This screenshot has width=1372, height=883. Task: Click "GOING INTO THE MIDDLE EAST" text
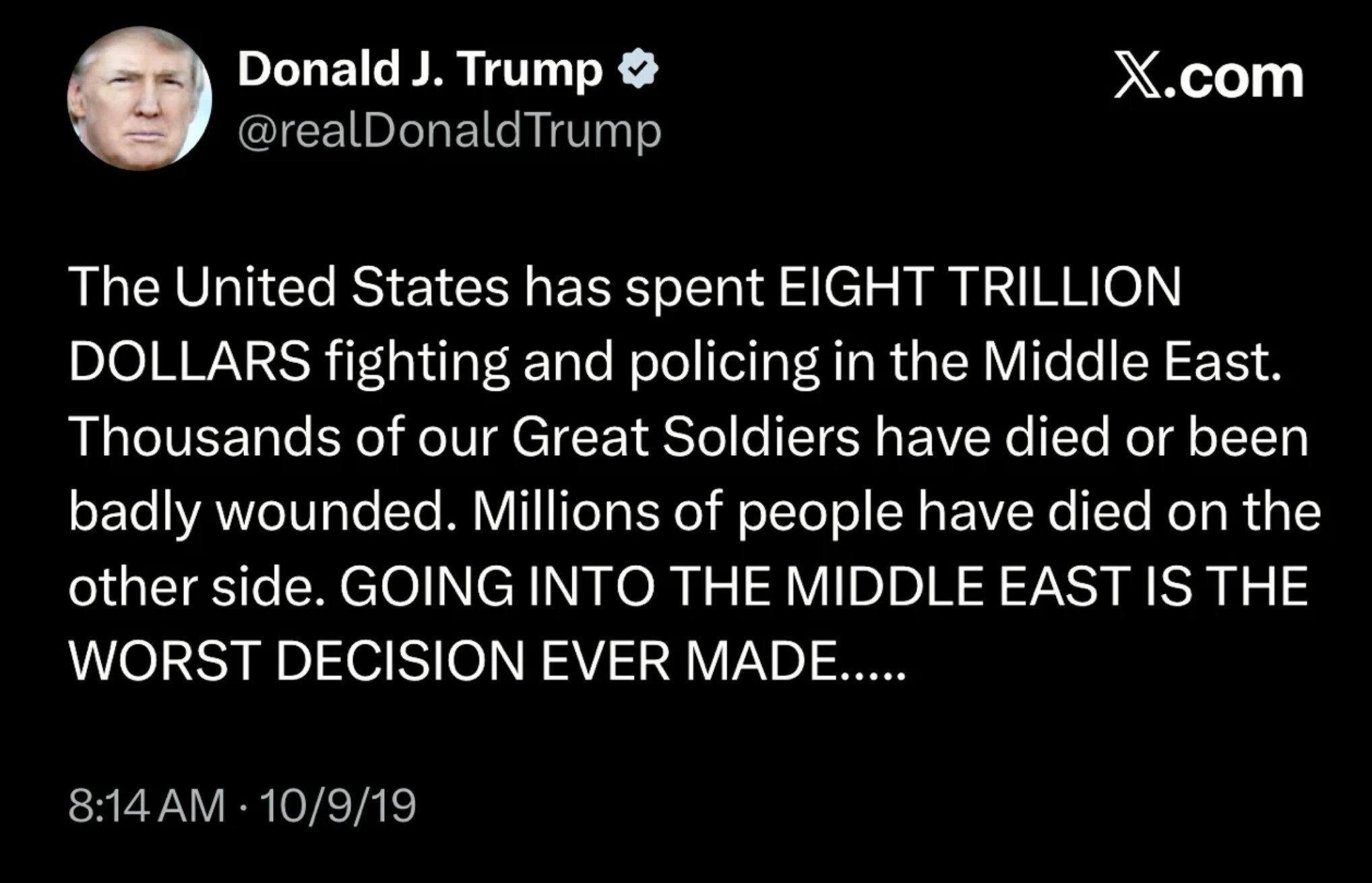click(733, 587)
